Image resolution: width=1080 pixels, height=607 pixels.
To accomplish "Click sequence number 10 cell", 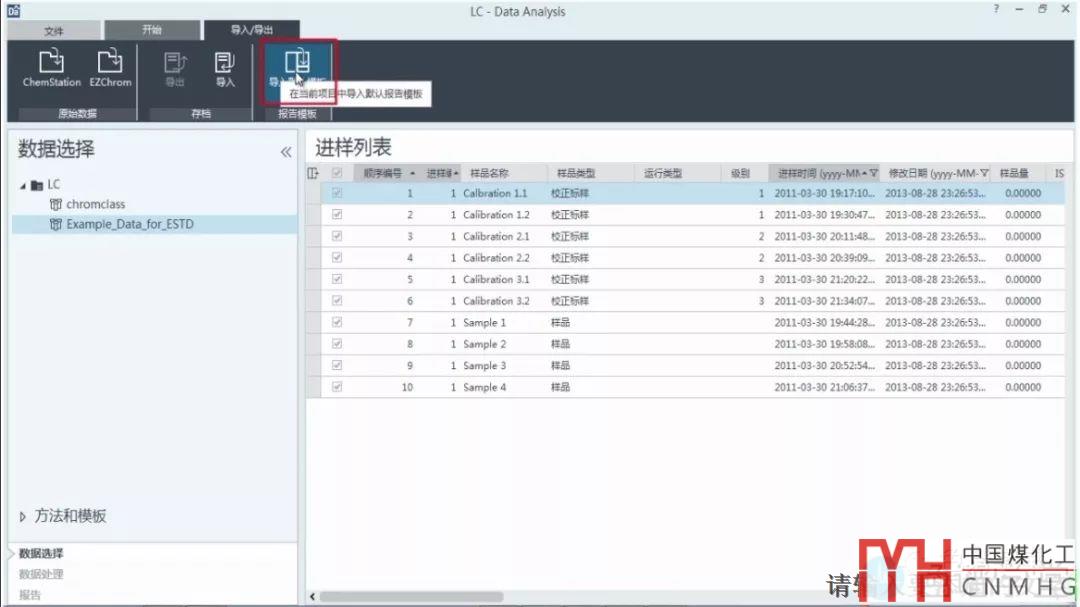I will (x=407, y=387).
